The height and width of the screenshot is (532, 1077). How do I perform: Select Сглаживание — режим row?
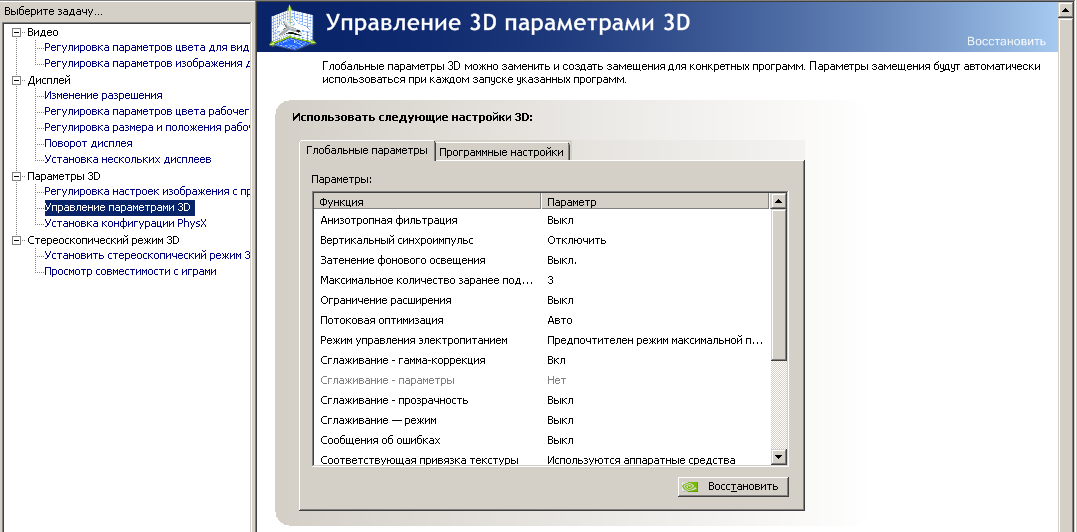click(x=542, y=420)
